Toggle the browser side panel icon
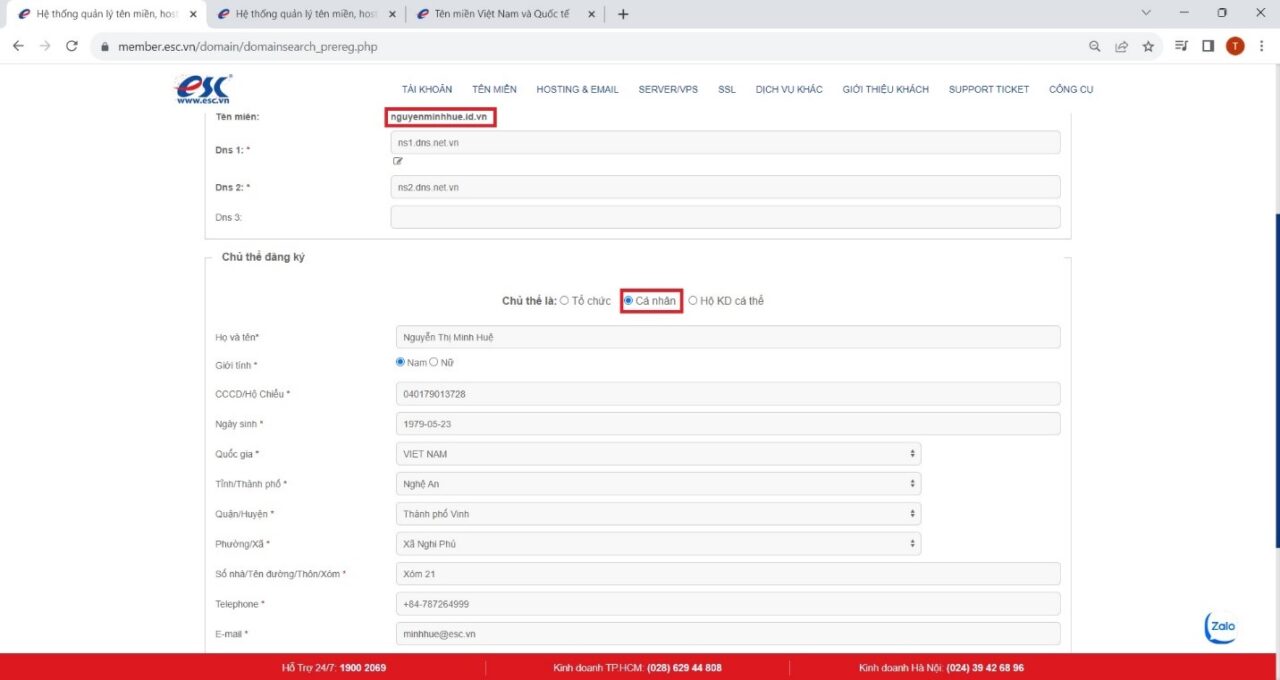Viewport: 1280px width, 680px height. pyautogui.click(x=1208, y=46)
